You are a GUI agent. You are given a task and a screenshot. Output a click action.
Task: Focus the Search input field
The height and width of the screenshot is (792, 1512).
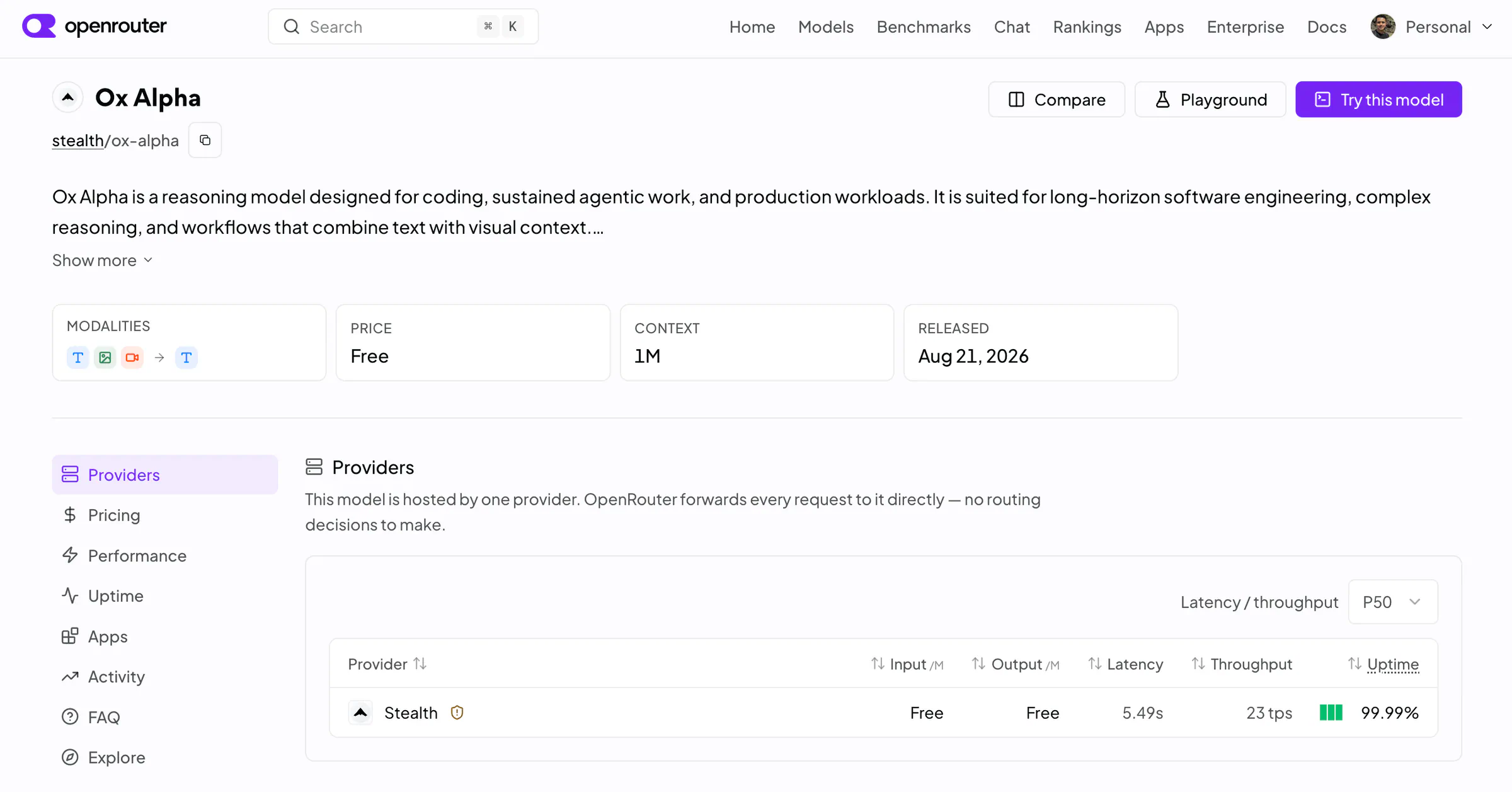click(403, 26)
